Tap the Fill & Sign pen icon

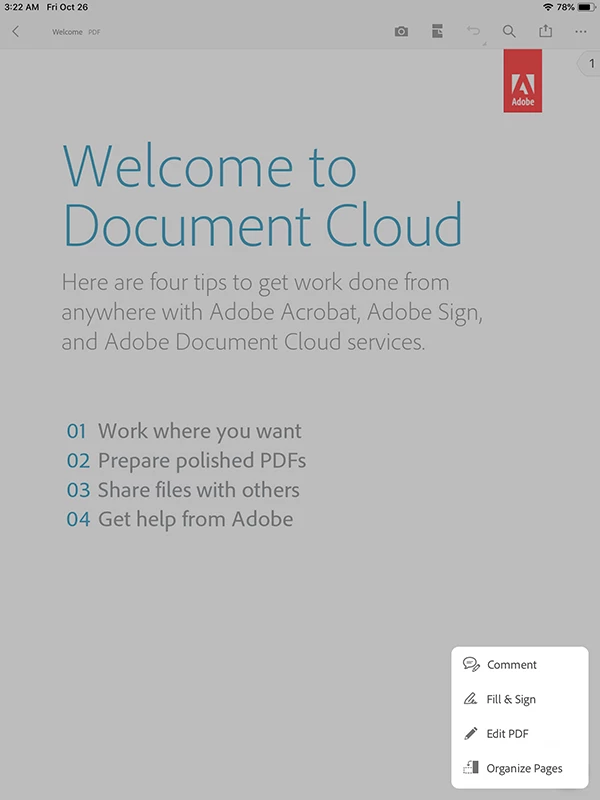click(x=470, y=698)
